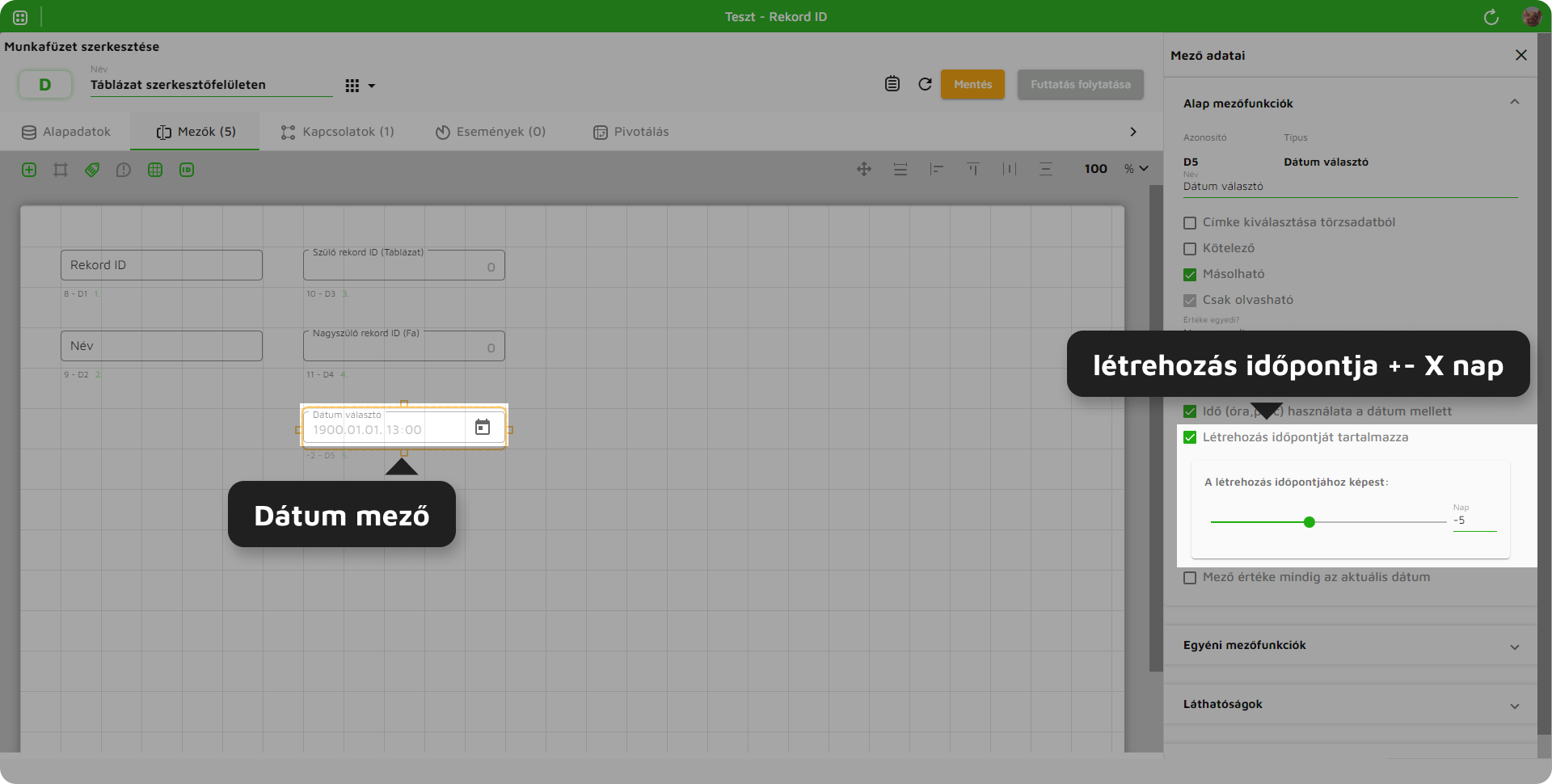Tick the Kötelező checkbox
Screen dimensions: 1552x784
pyautogui.click(x=1190, y=249)
